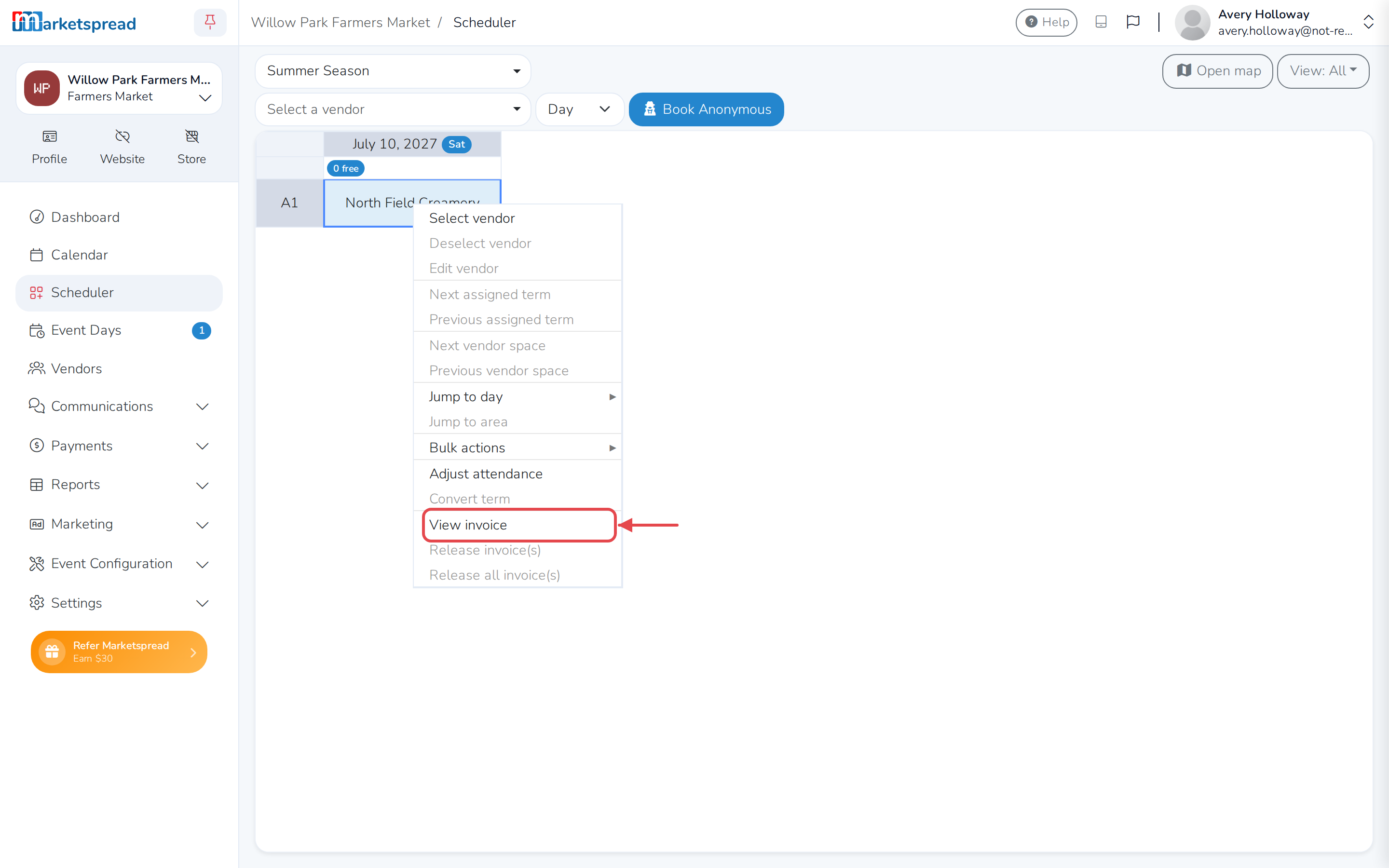Click the Open map button

pyautogui.click(x=1217, y=71)
